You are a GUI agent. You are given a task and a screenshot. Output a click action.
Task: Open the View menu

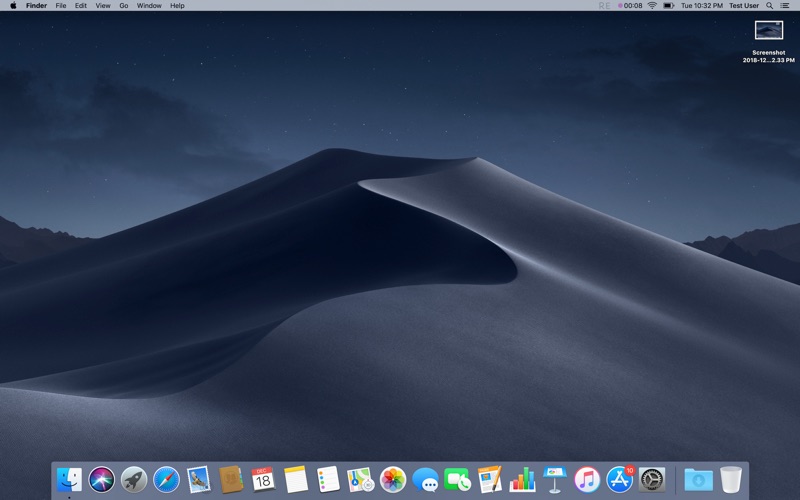pyautogui.click(x=103, y=6)
